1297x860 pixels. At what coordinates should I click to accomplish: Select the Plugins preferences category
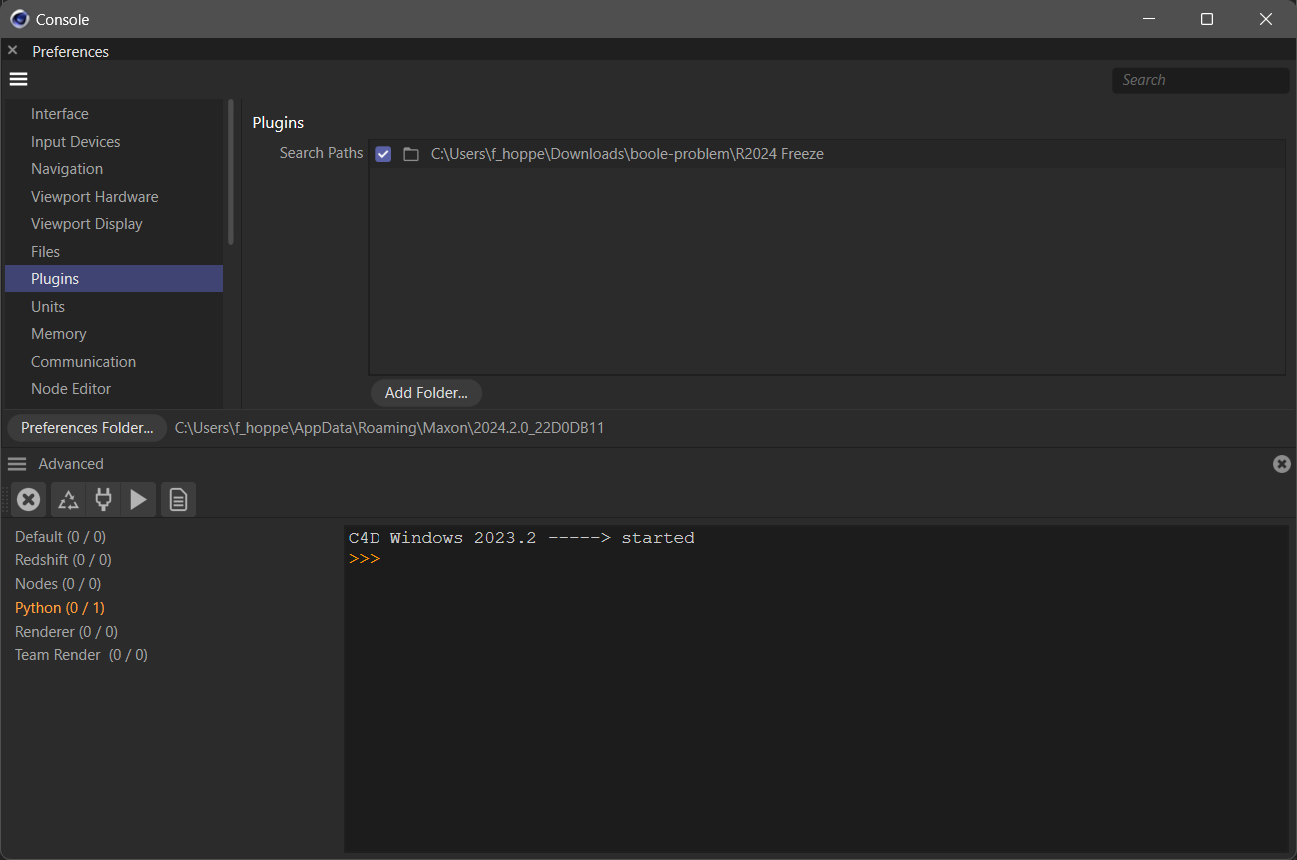[114, 279]
